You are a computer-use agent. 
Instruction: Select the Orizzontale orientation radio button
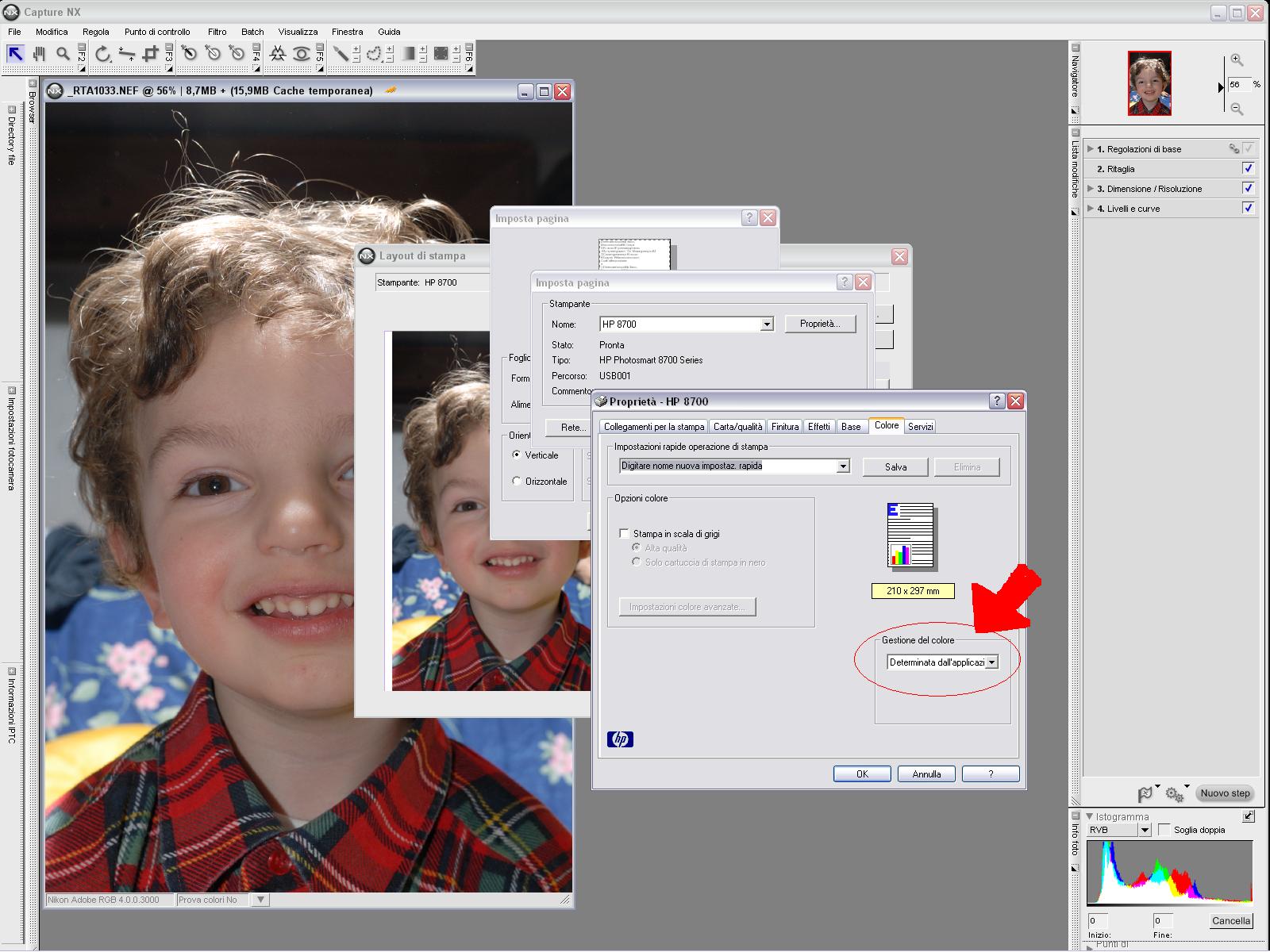(517, 482)
